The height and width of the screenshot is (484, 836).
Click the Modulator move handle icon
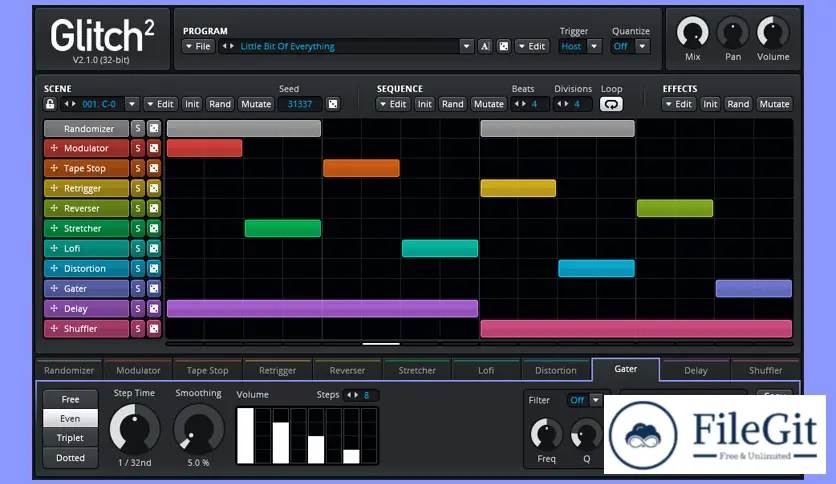click(54, 148)
